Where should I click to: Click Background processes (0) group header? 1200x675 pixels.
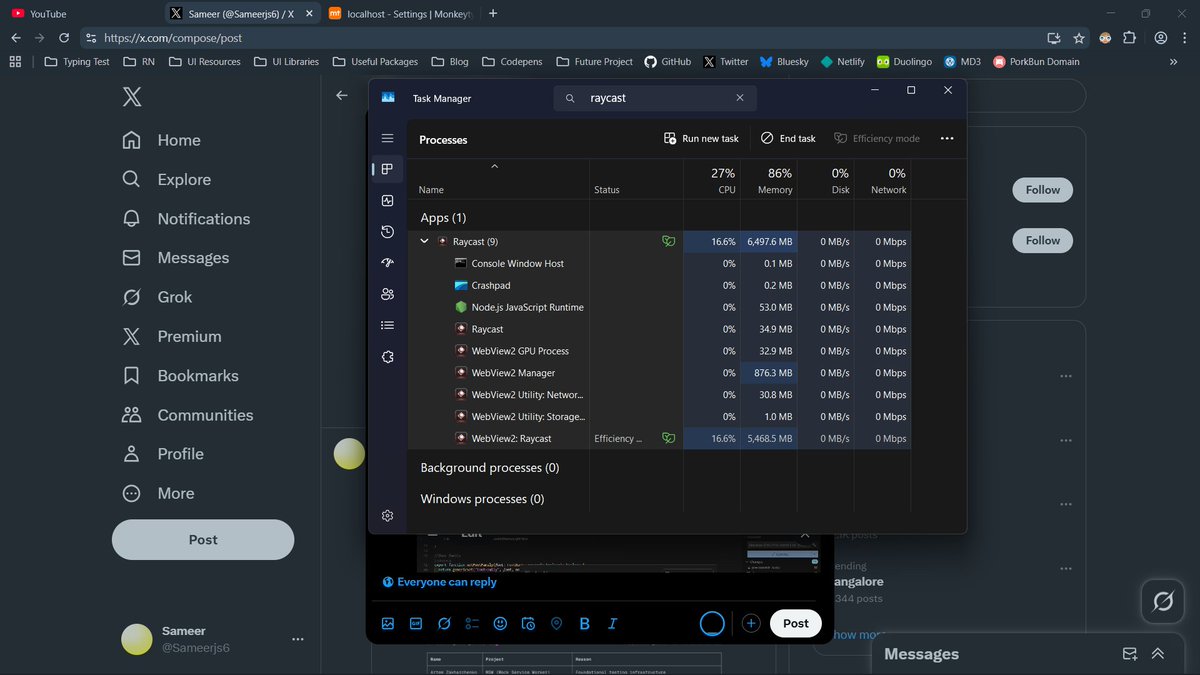click(x=490, y=467)
